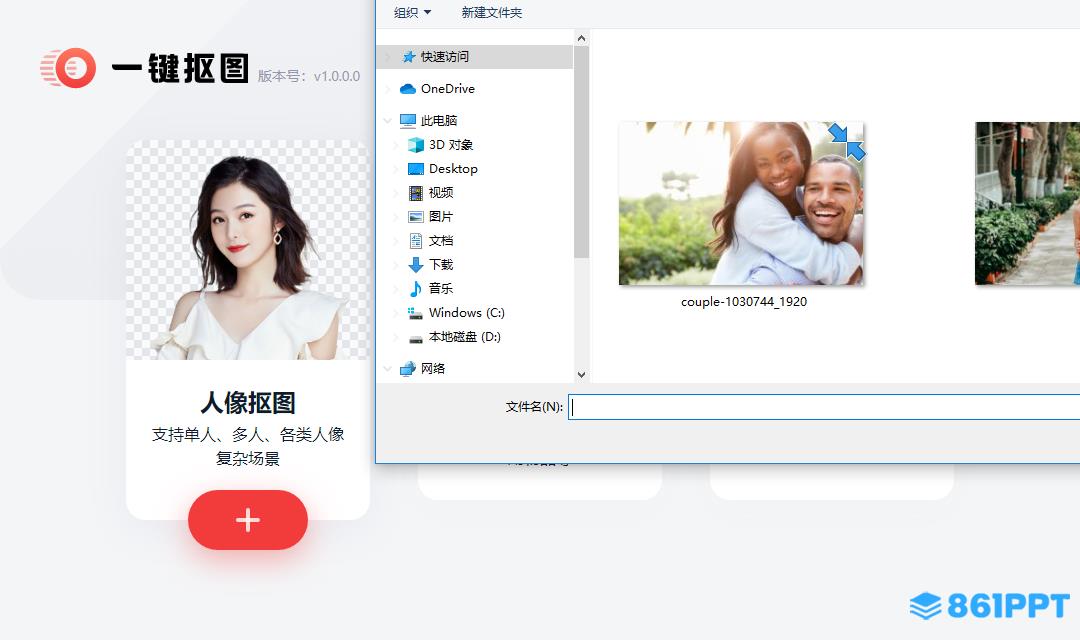Expand the Windows (C:) tree node
1080x640 pixels.
395,313
